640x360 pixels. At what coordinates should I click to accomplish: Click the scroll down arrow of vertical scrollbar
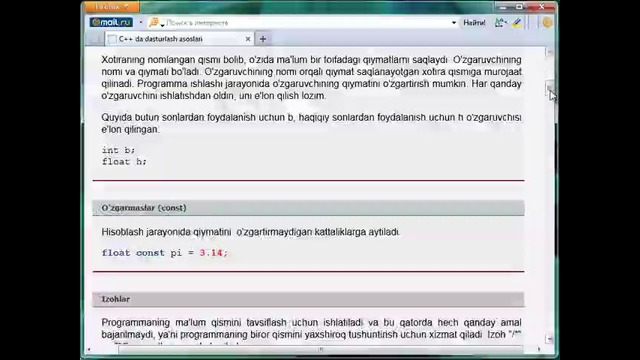[549, 339]
